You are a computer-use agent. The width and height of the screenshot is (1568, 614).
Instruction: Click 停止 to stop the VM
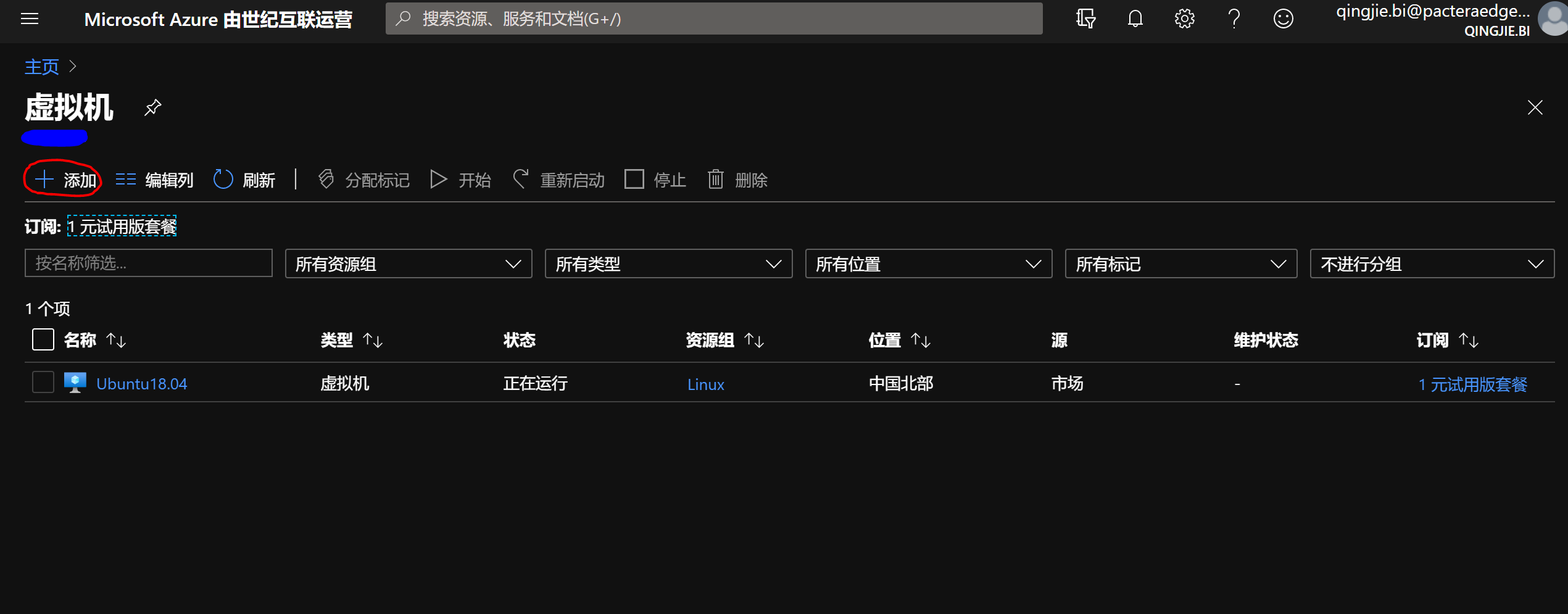pos(655,180)
